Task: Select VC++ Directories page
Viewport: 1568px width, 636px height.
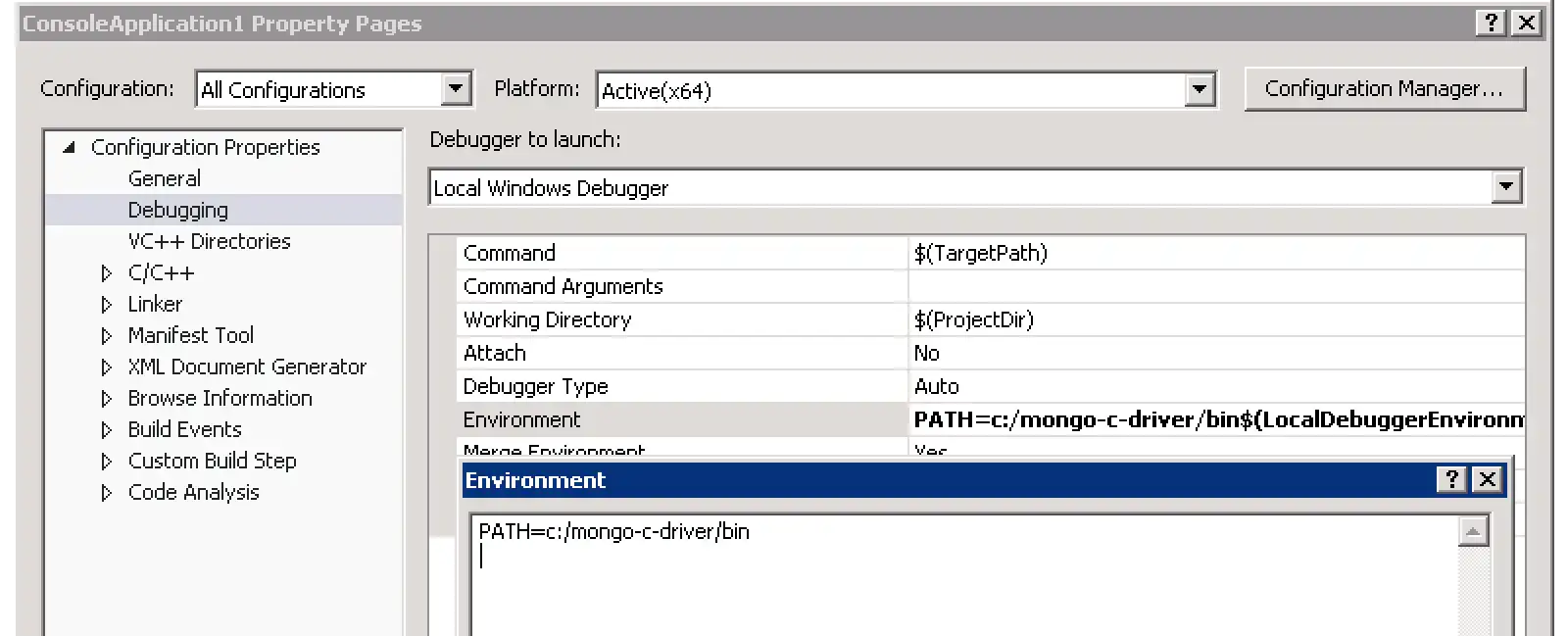Action: (x=209, y=241)
